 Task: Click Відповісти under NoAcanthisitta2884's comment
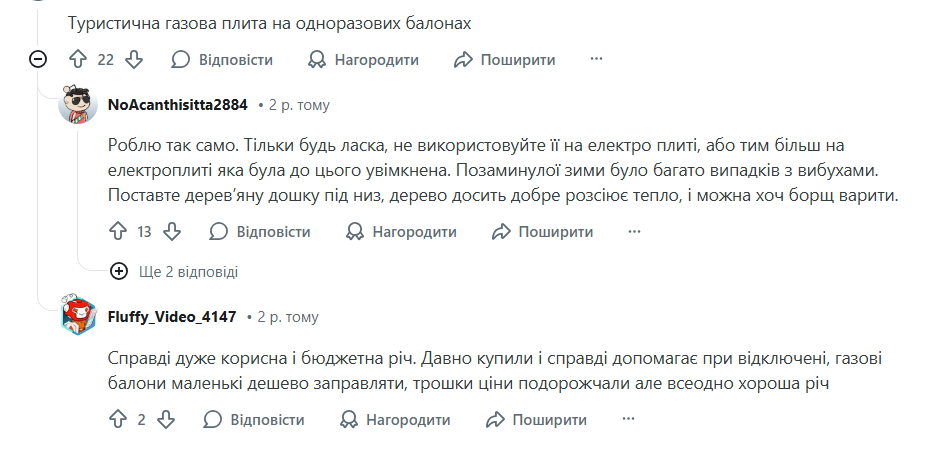[x=260, y=232]
